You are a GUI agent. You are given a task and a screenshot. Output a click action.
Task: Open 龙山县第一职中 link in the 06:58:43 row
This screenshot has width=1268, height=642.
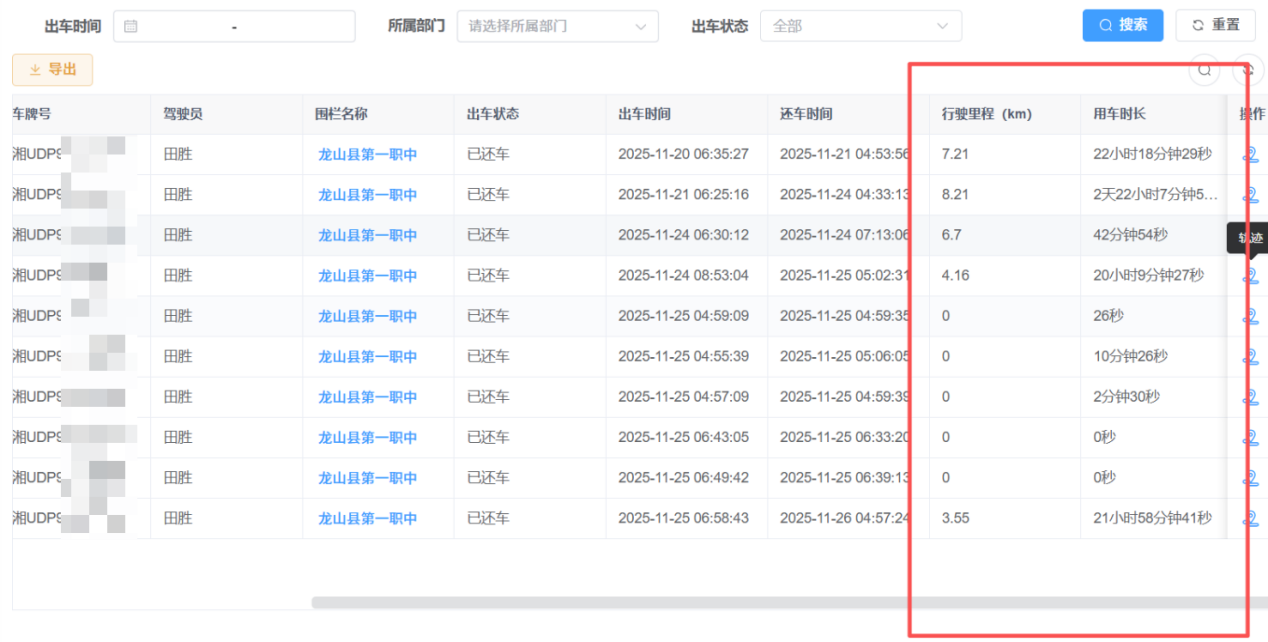367,519
